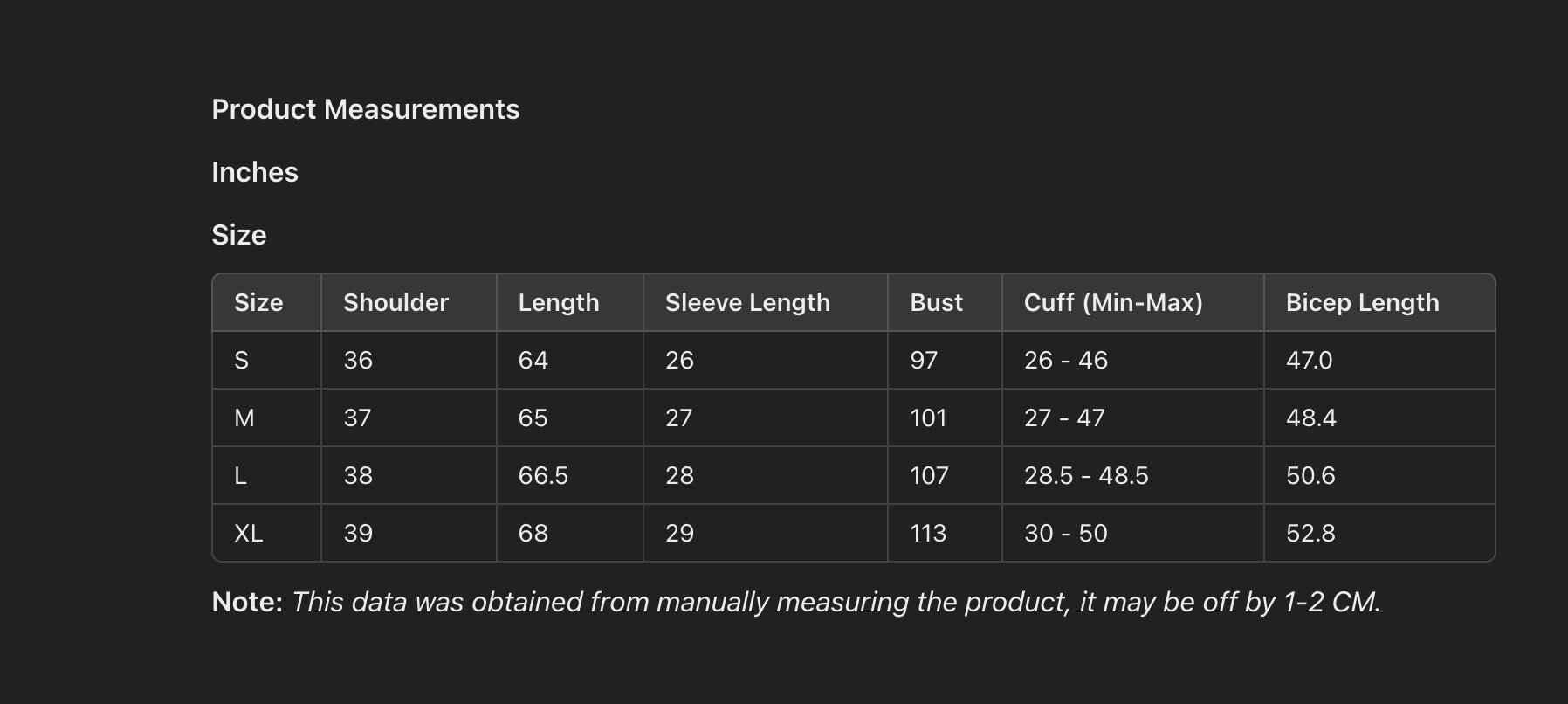Click the 101 bust value for M

[928, 418]
